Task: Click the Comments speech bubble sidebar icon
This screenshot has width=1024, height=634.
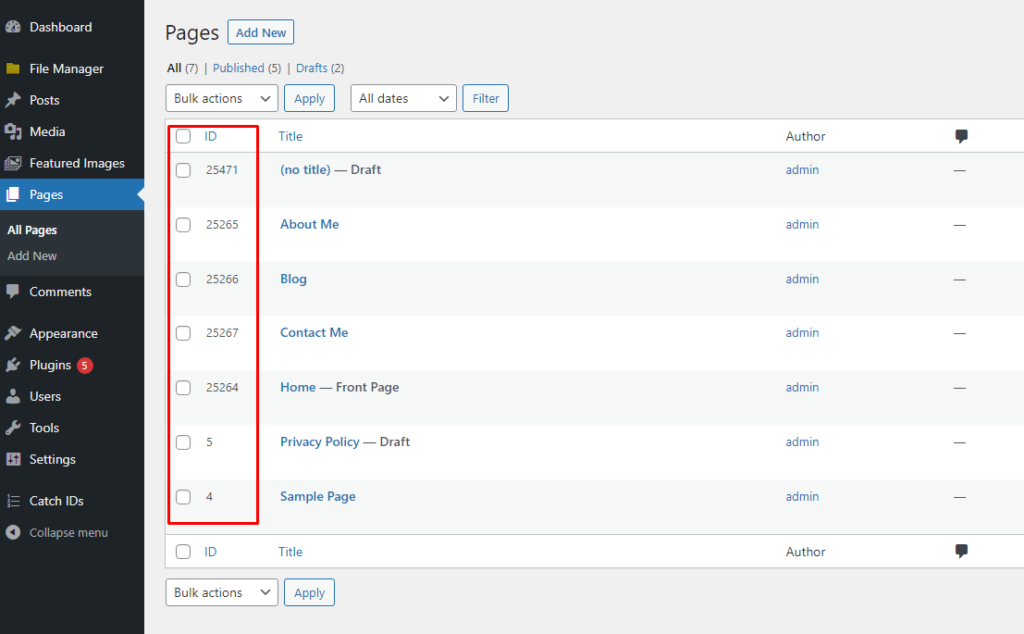Action: pyautogui.click(x=13, y=292)
